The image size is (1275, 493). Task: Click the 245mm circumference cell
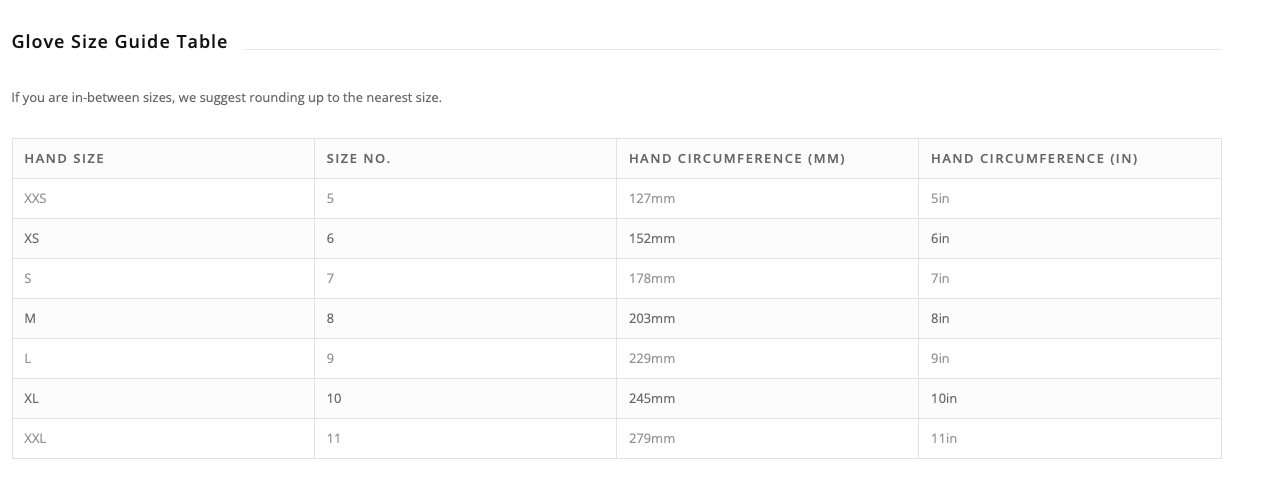tap(652, 399)
